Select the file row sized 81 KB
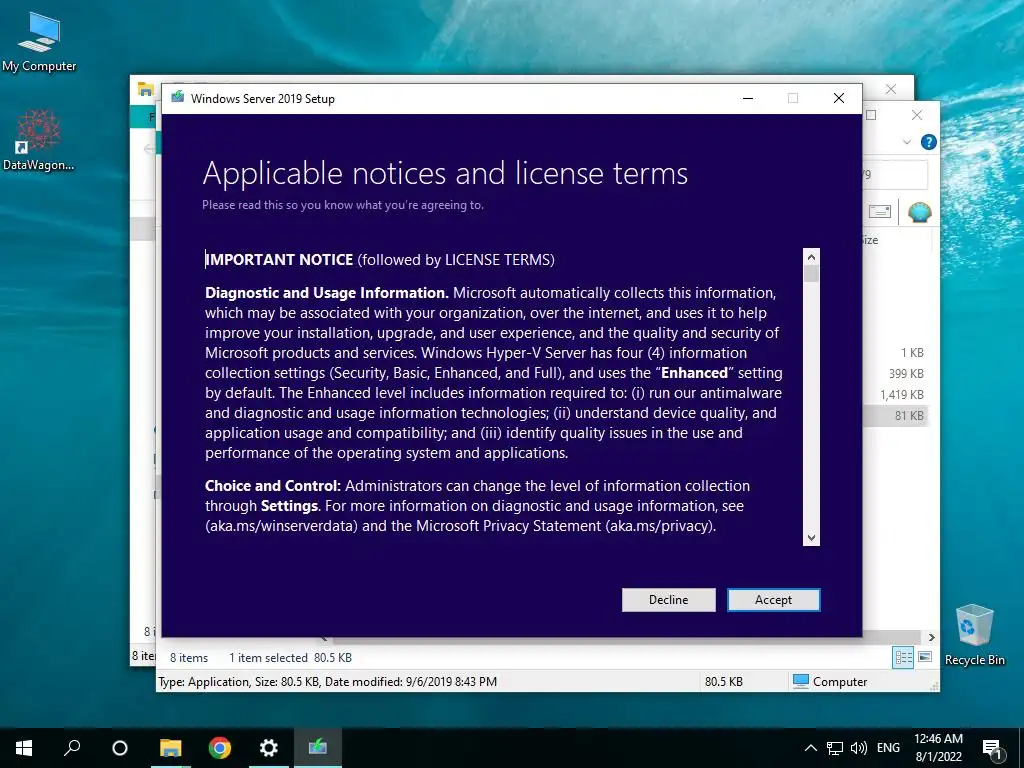 tap(895, 415)
